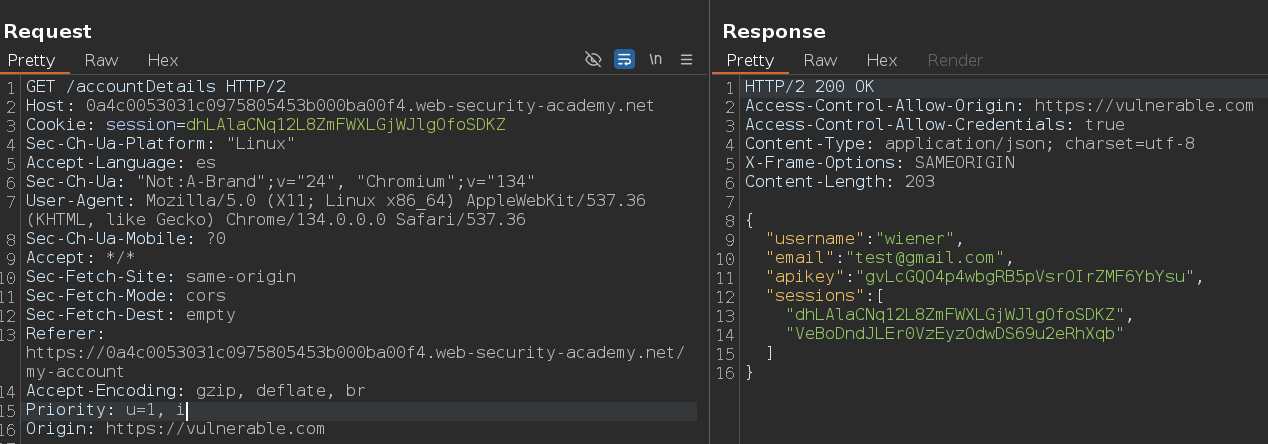
Task: Click the Referer URL in the request
Action: (355, 362)
